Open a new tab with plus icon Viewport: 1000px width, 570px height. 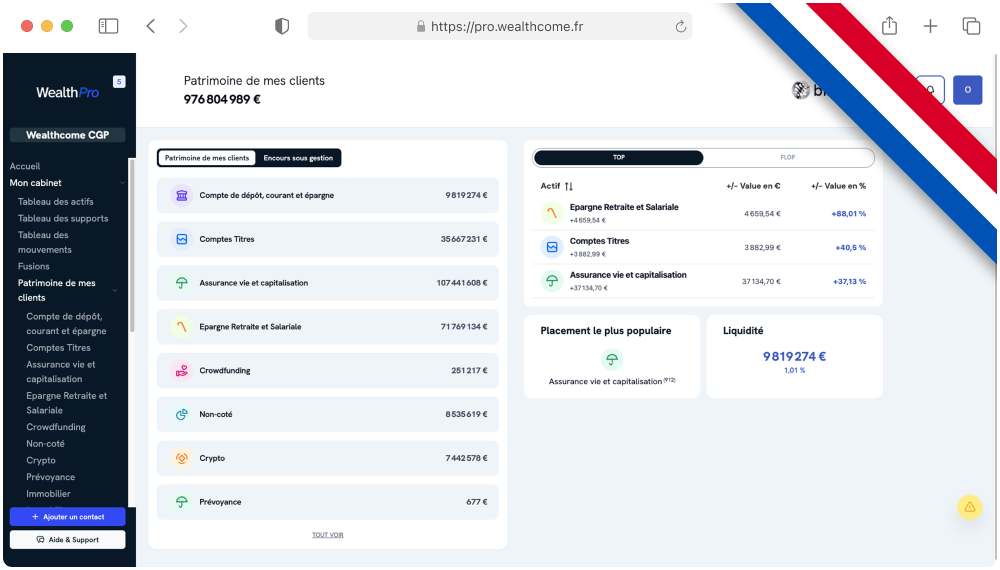tap(930, 26)
